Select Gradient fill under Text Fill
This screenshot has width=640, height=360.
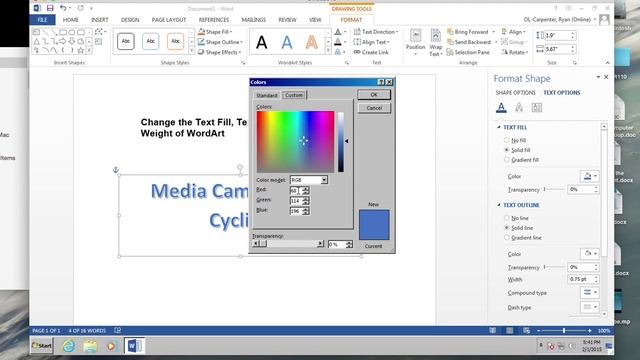(522, 160)
